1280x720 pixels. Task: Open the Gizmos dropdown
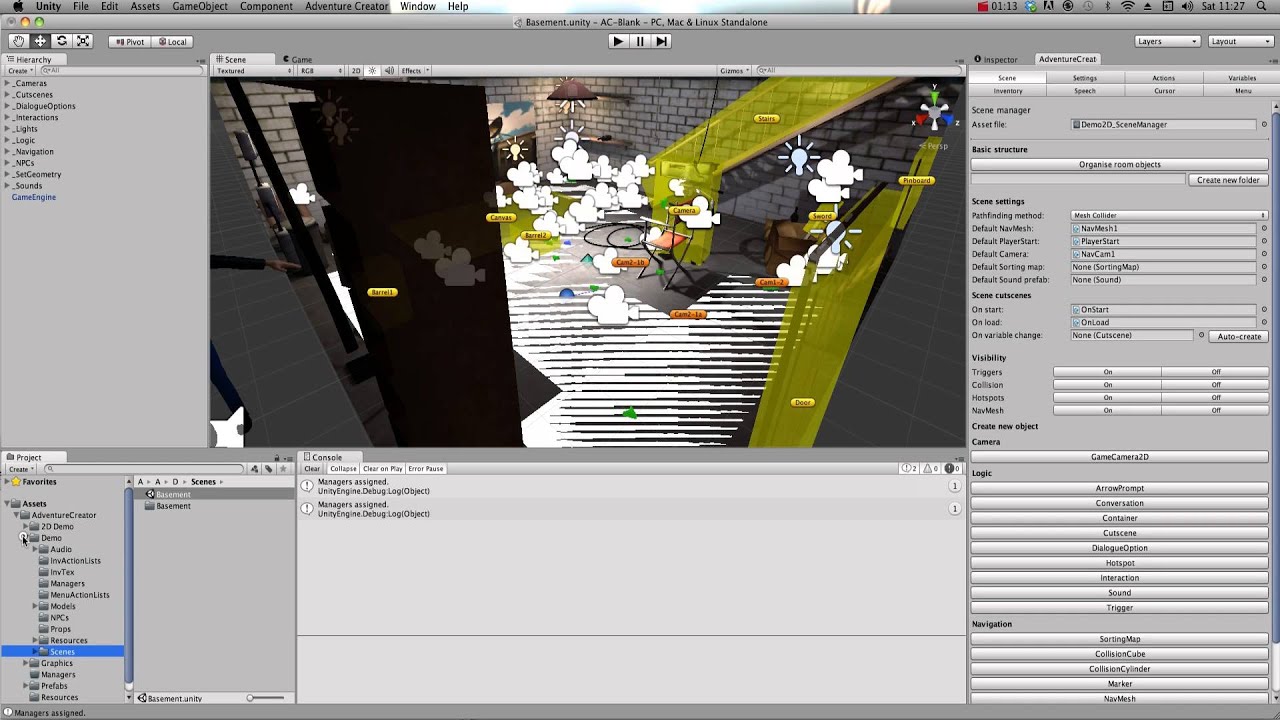pos(734,71)
